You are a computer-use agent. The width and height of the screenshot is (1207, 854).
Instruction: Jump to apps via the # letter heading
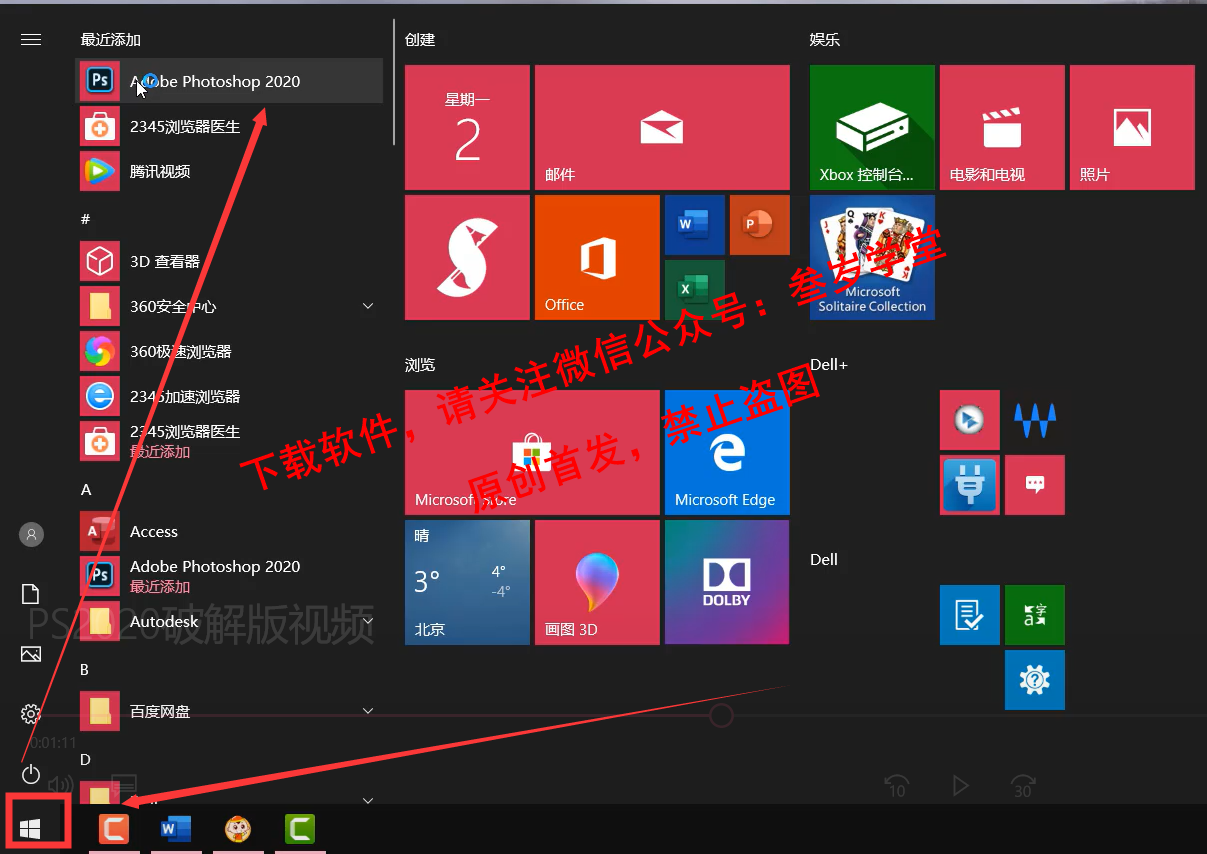click(86, 219)
